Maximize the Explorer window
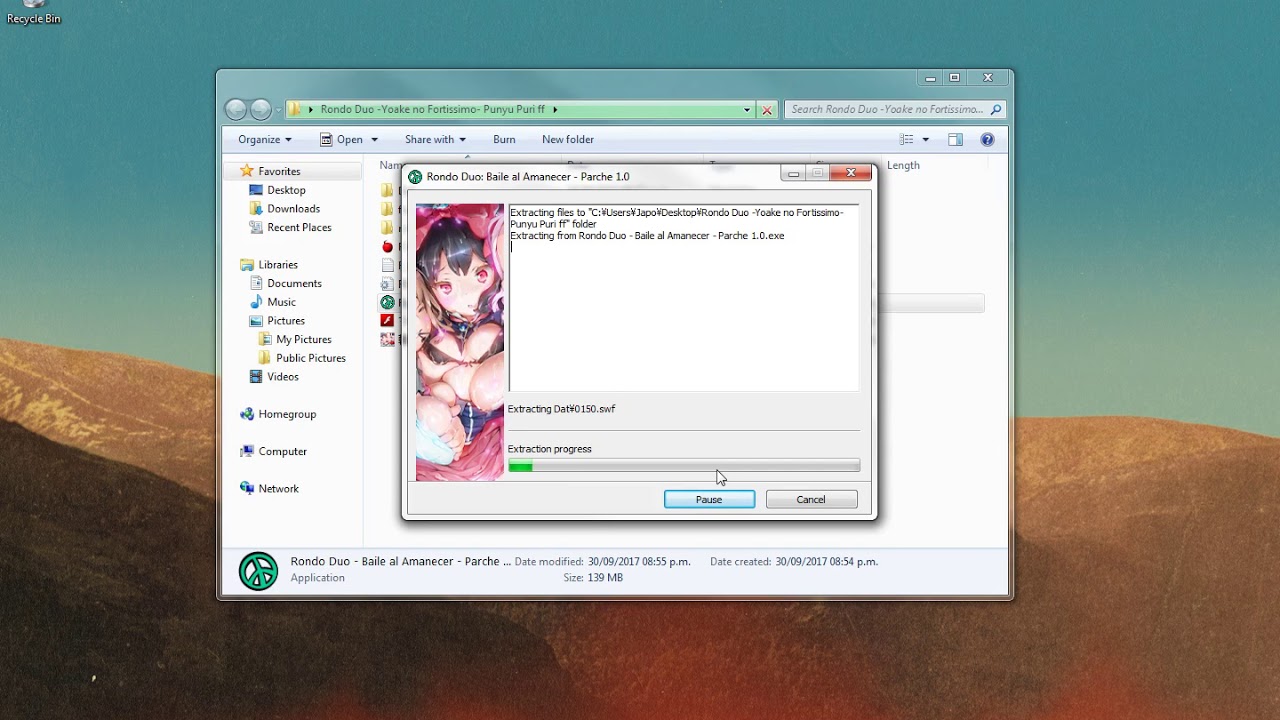1280x720 pixels. pyautogui.click(x=955, y=78)
